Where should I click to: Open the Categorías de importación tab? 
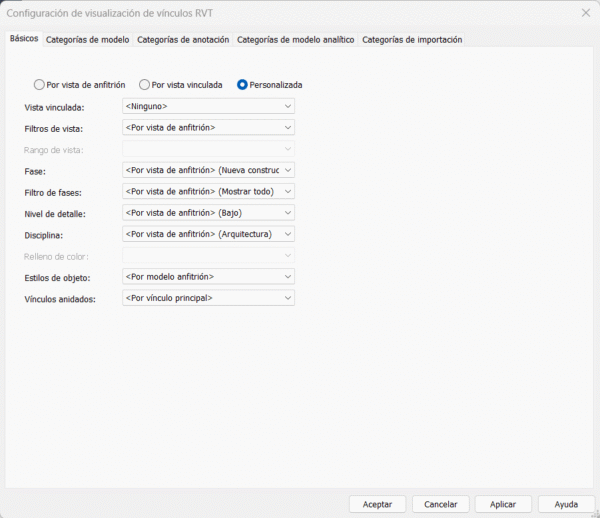click(x=411, y=39)
